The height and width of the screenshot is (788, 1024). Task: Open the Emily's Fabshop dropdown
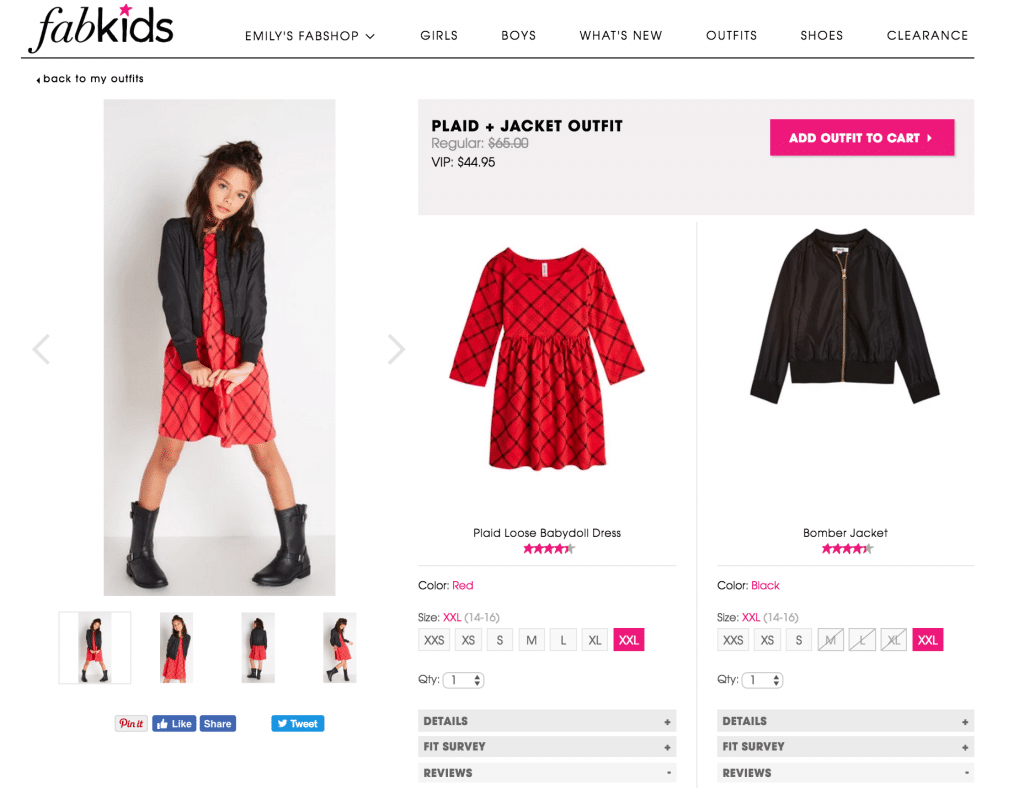[x=310, y=36]
